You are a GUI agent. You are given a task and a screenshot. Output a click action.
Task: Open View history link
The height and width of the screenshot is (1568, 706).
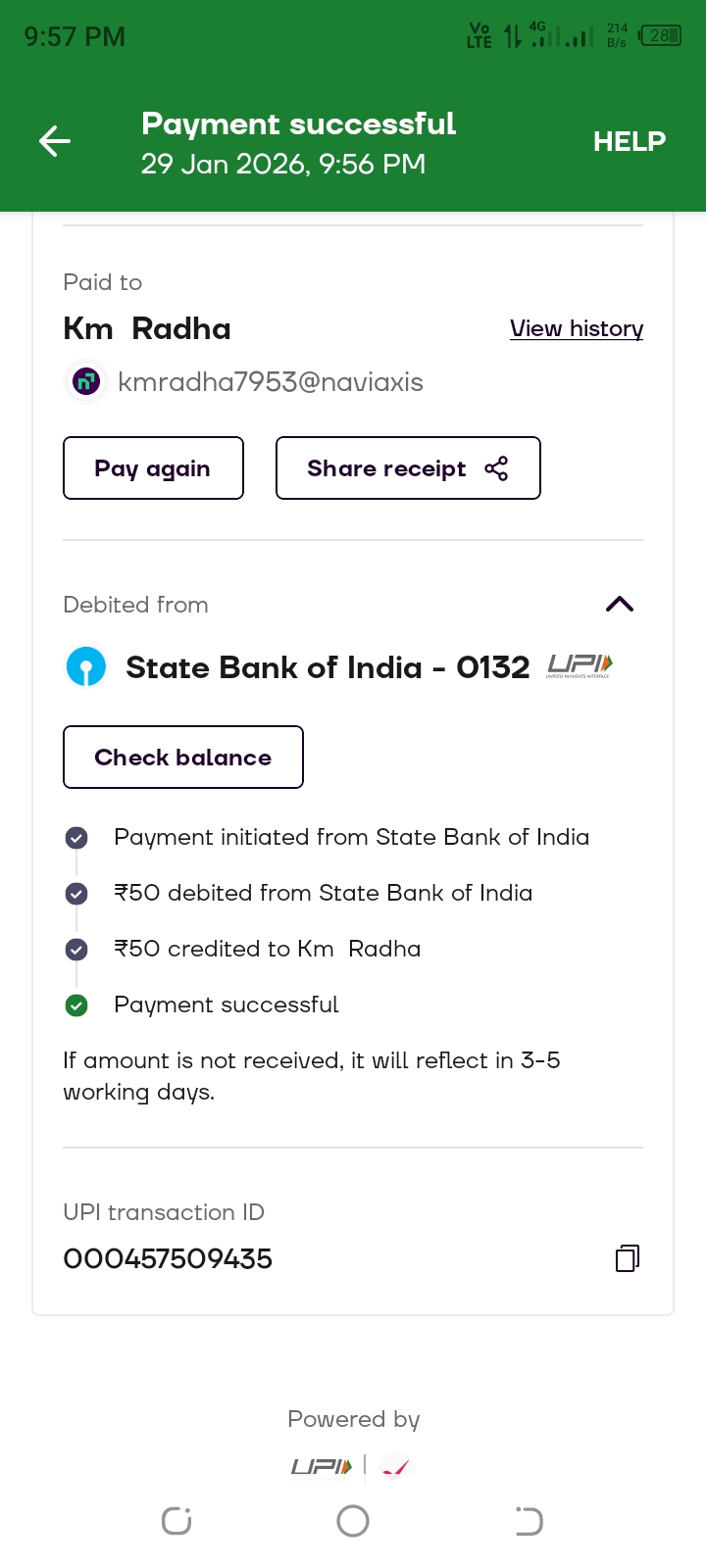click(x=577, y=329)
